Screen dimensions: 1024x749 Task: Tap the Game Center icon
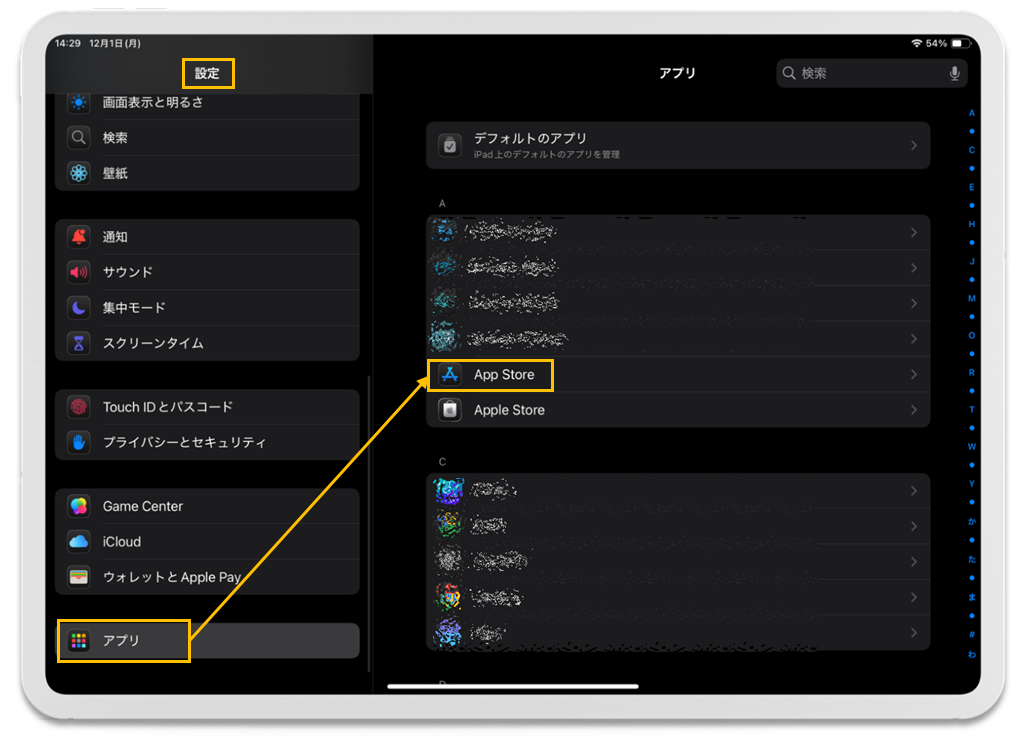click(79, 506)
